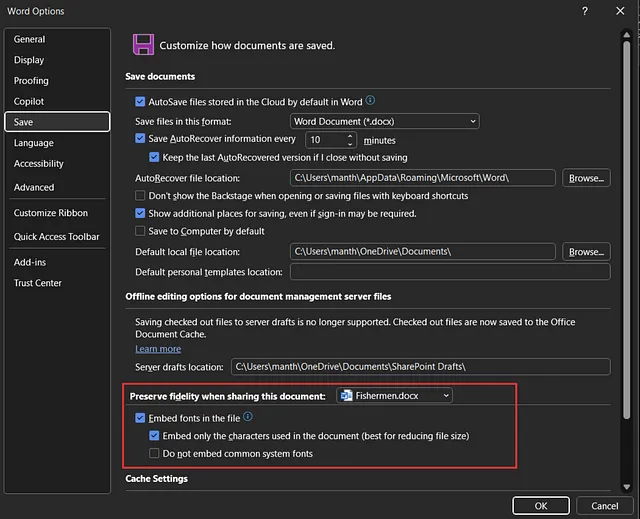The height and width of the screenshot is (519, 640).
Task: Click the AutoRecover file location field
Action: (x=422, y=178)
